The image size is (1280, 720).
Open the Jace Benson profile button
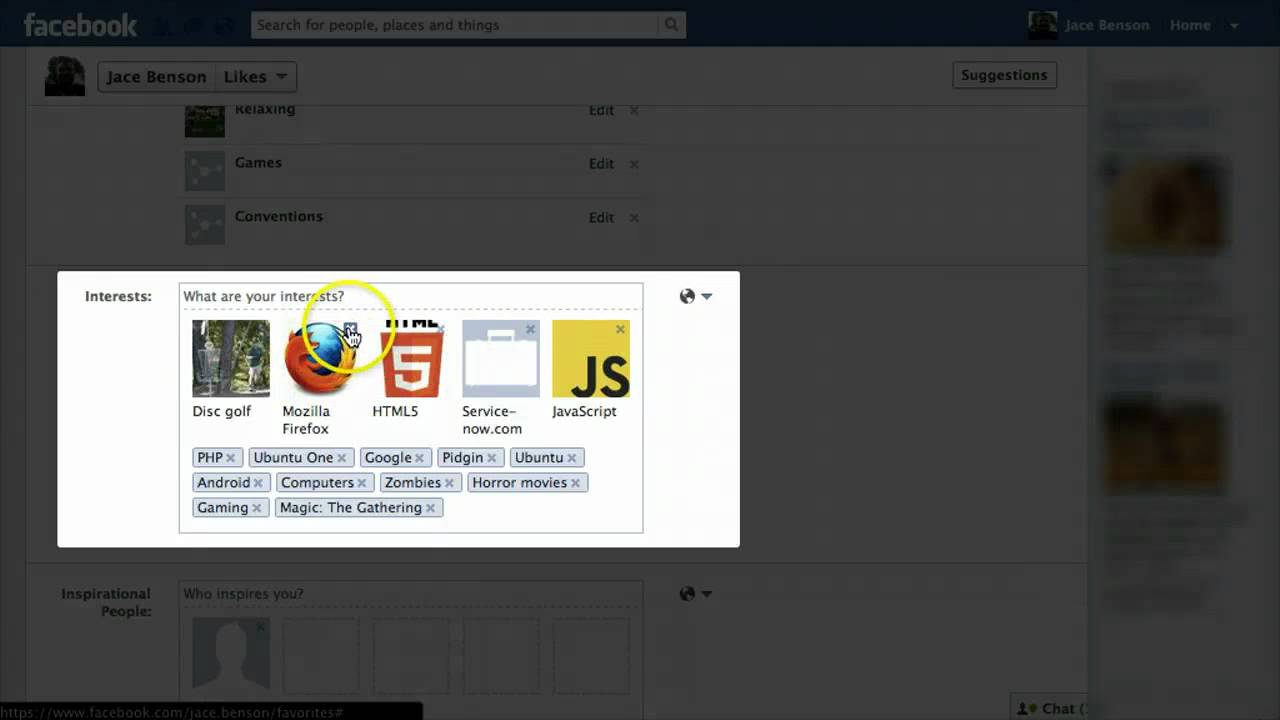[157, 77]
